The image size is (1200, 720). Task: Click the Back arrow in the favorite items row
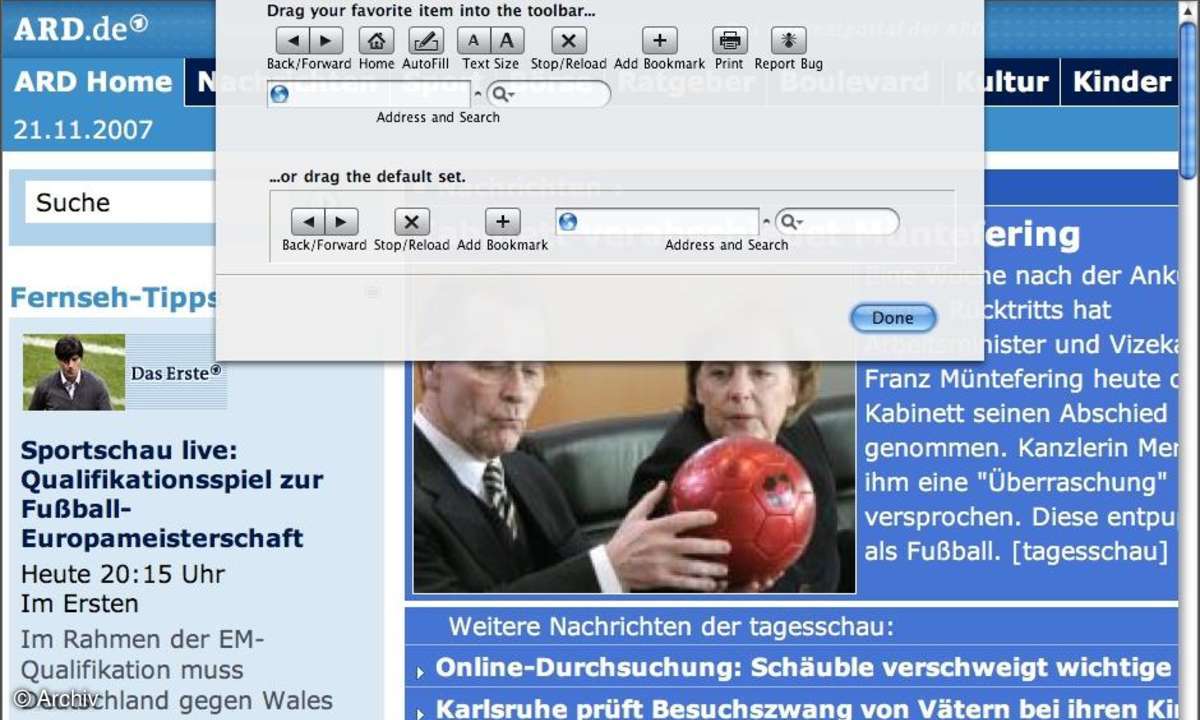pos(293,41)
